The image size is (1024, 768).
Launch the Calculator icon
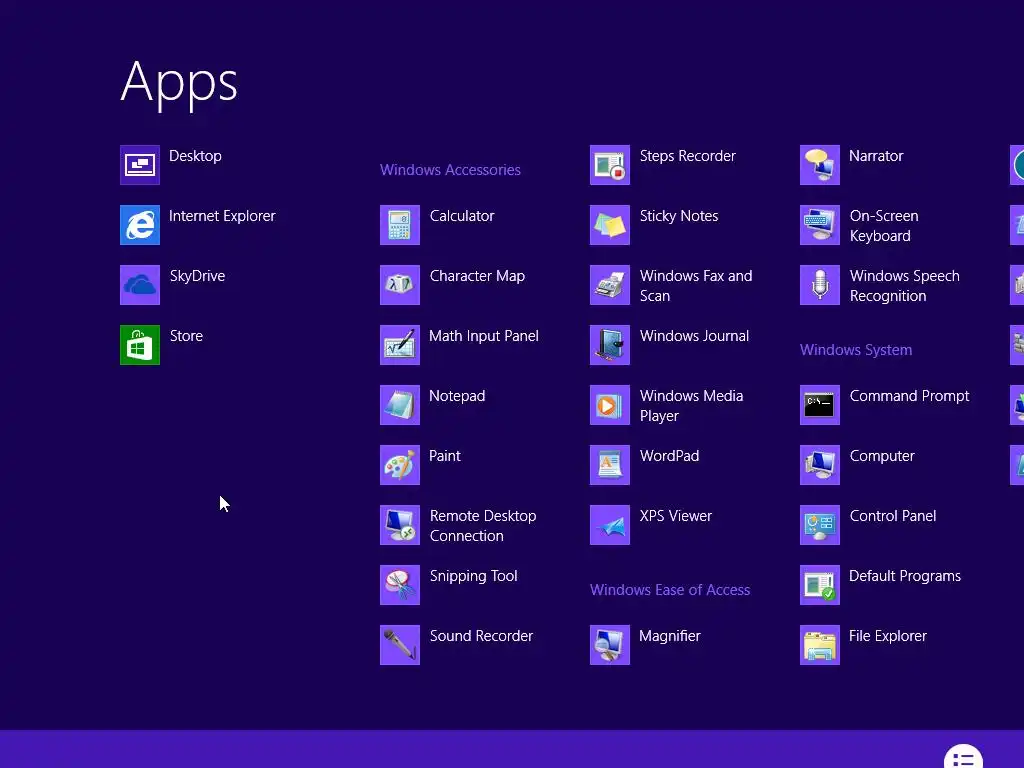[400, 225]
